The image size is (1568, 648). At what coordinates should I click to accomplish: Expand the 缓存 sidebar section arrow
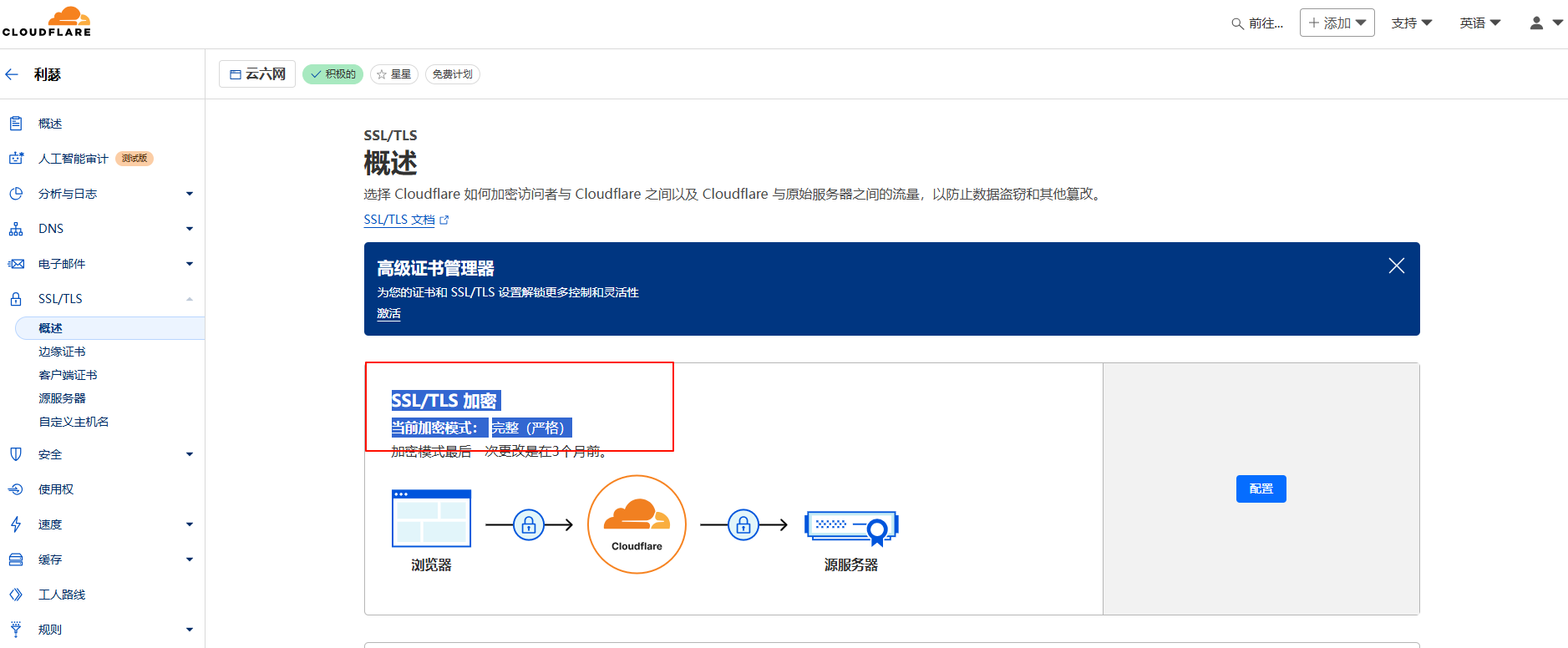pos(190,559)
